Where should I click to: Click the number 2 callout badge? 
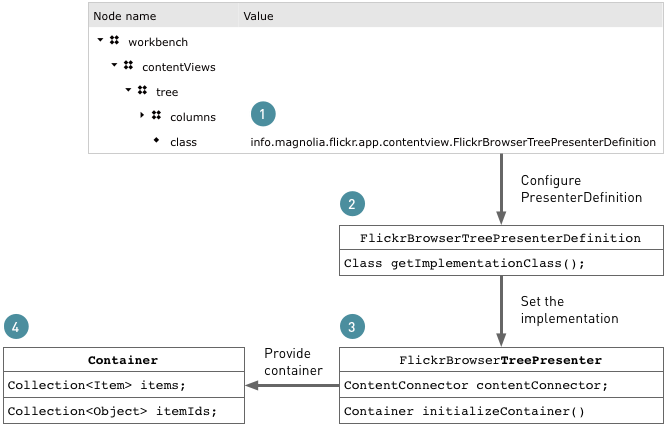(x=352, y=203)
